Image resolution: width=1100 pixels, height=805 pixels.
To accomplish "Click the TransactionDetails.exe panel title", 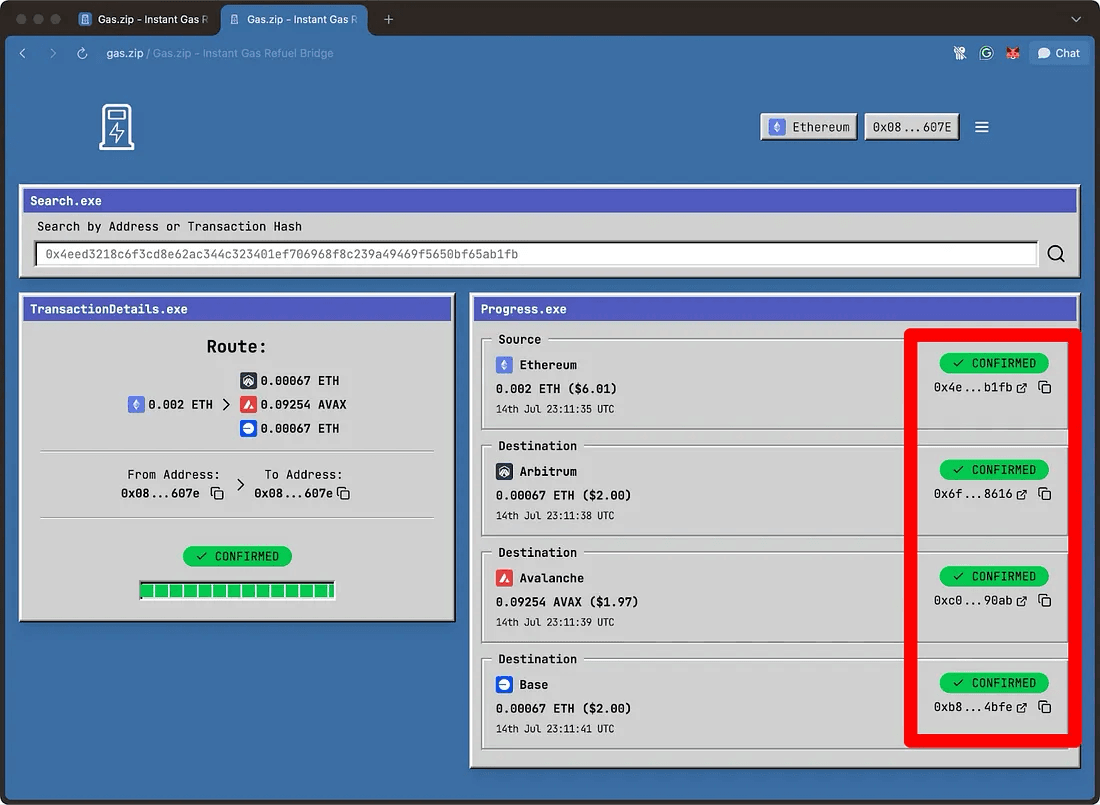I will 109,310.
